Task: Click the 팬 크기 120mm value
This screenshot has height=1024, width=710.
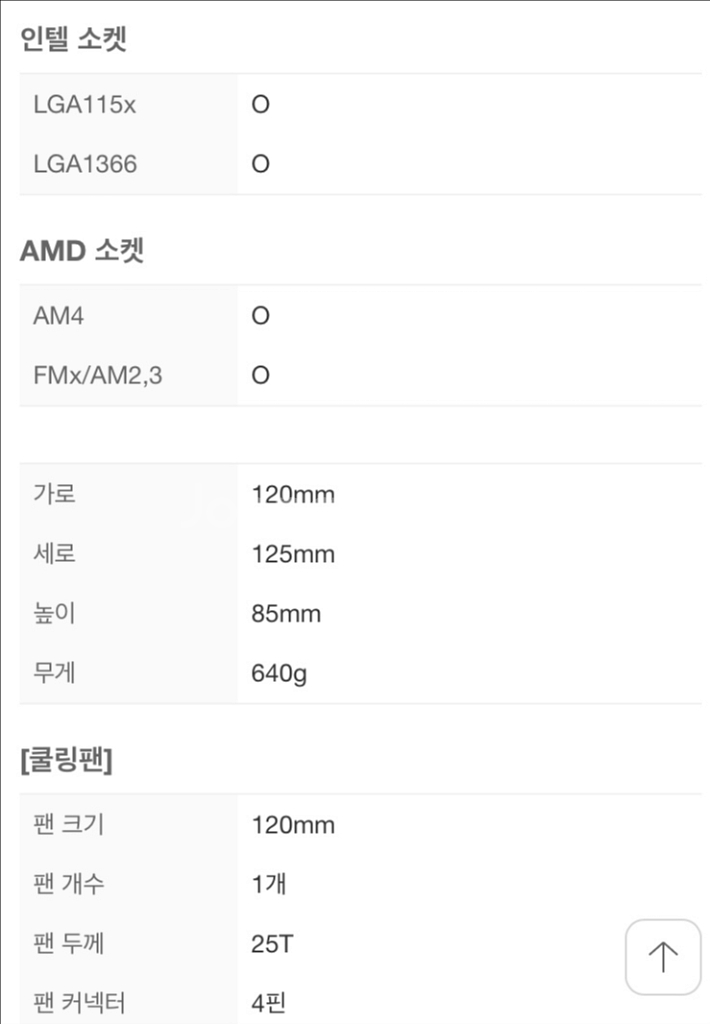Action: coord(292,825)
